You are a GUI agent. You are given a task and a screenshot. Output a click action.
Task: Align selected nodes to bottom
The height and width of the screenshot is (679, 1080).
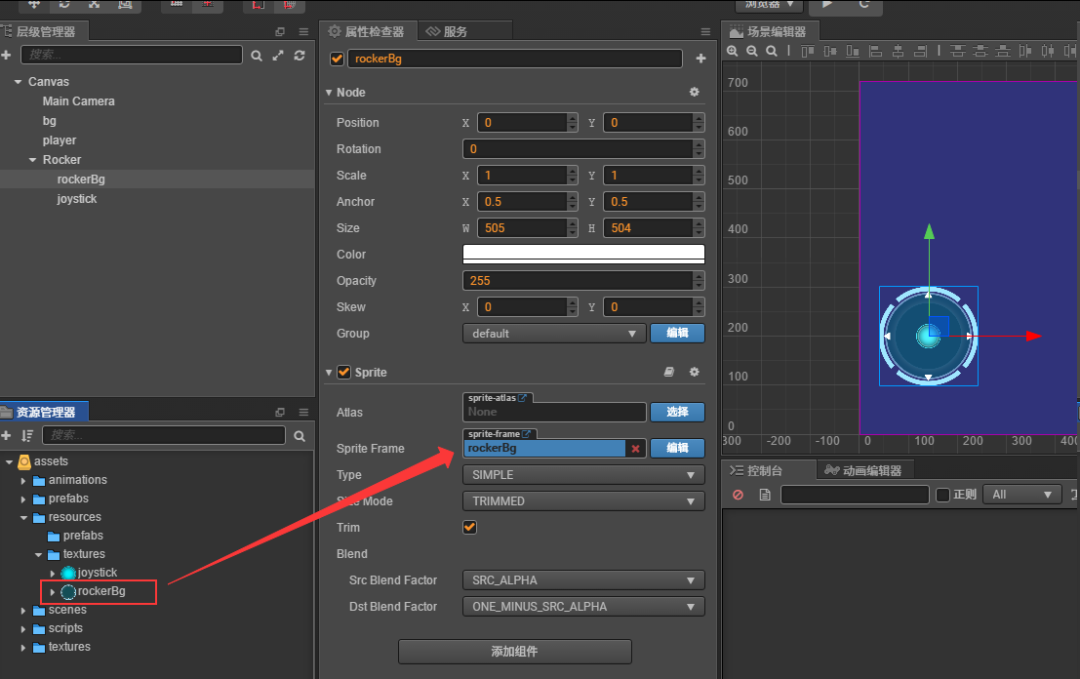853,51
